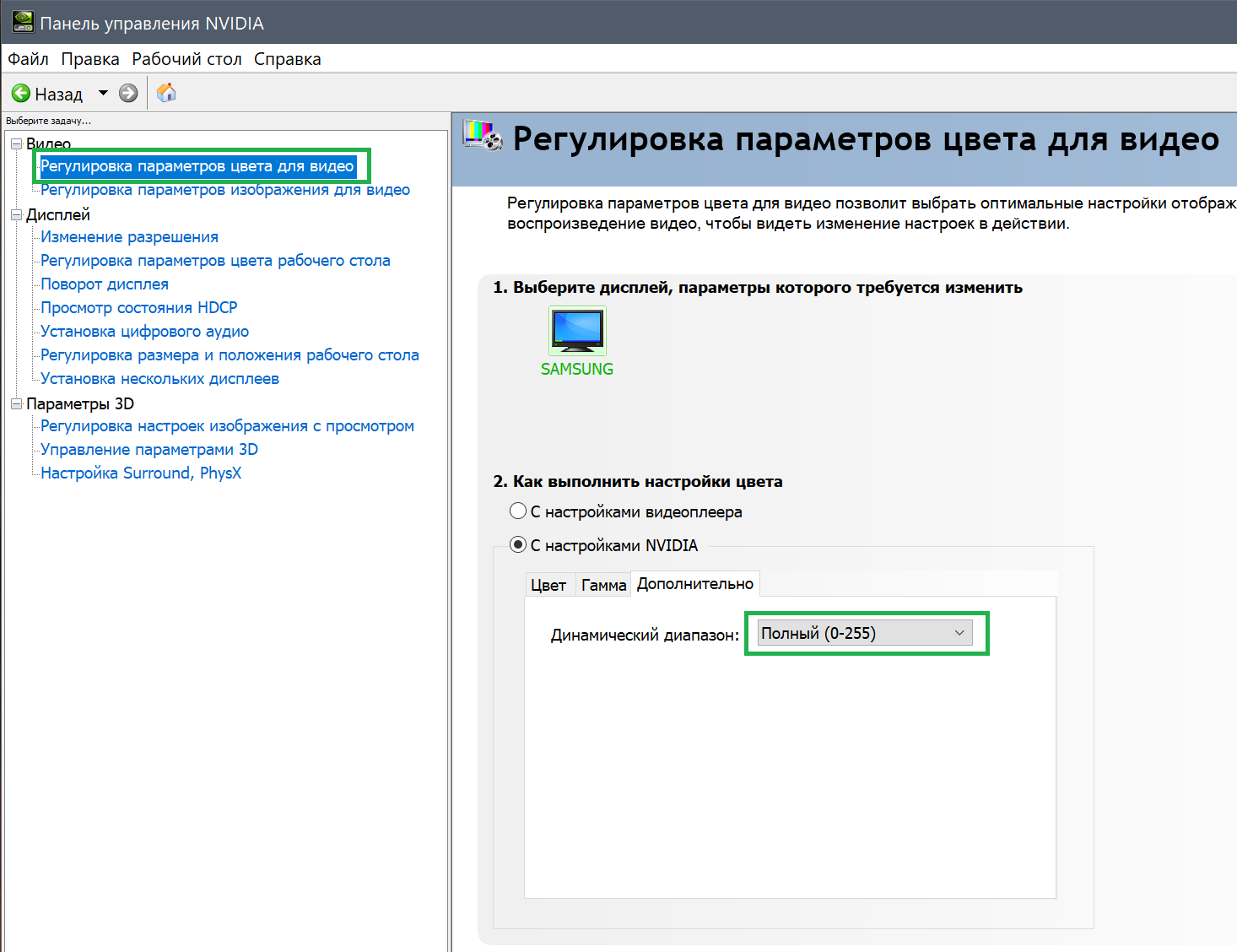
Task: Switch to the Цвет tab
Action: pyautogui.click(x=548, y=585)
